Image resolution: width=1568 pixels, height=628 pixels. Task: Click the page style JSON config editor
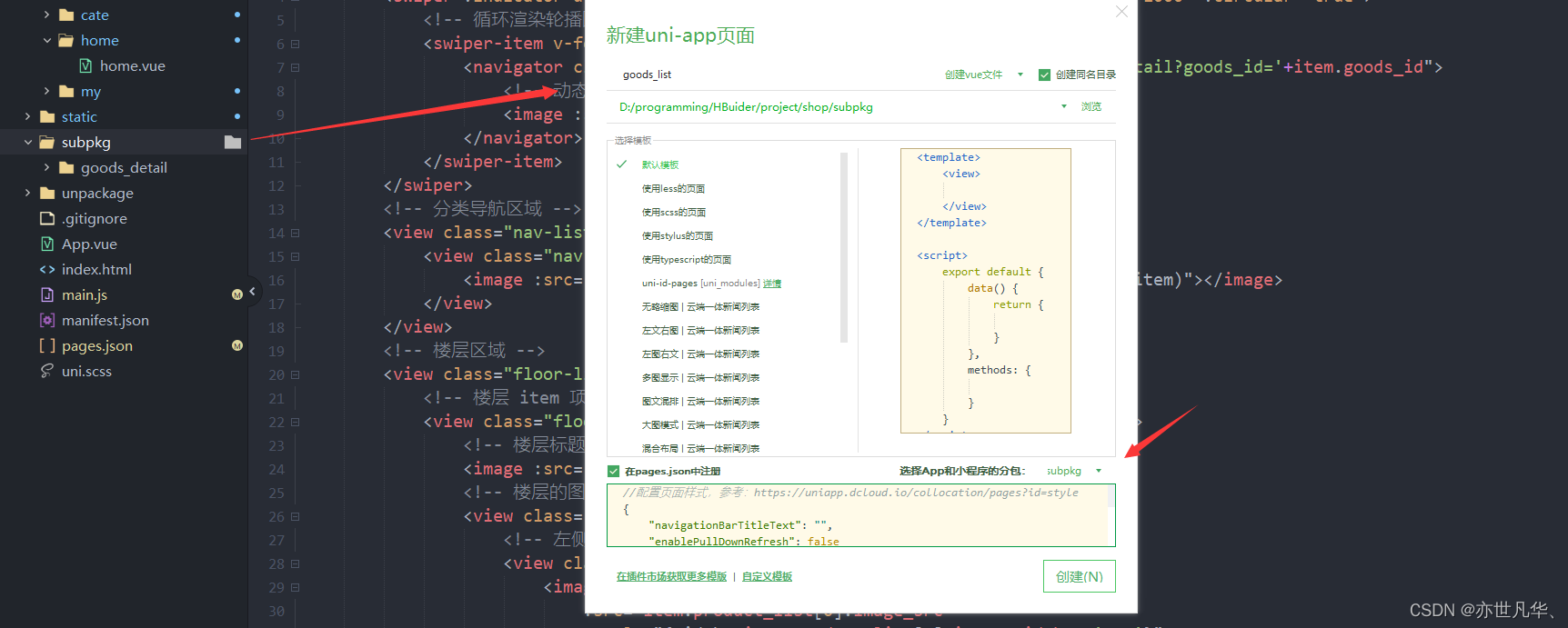860,515
